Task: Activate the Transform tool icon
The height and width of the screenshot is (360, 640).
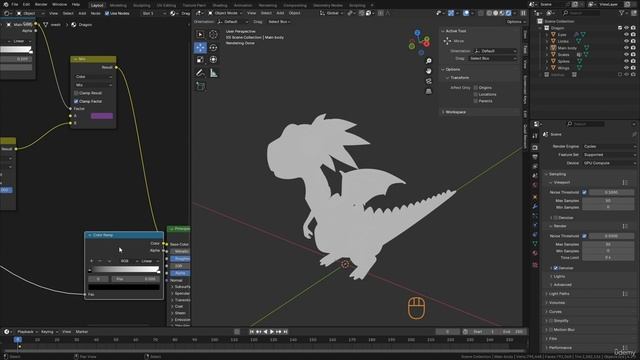Action: [x=213, y=60]
